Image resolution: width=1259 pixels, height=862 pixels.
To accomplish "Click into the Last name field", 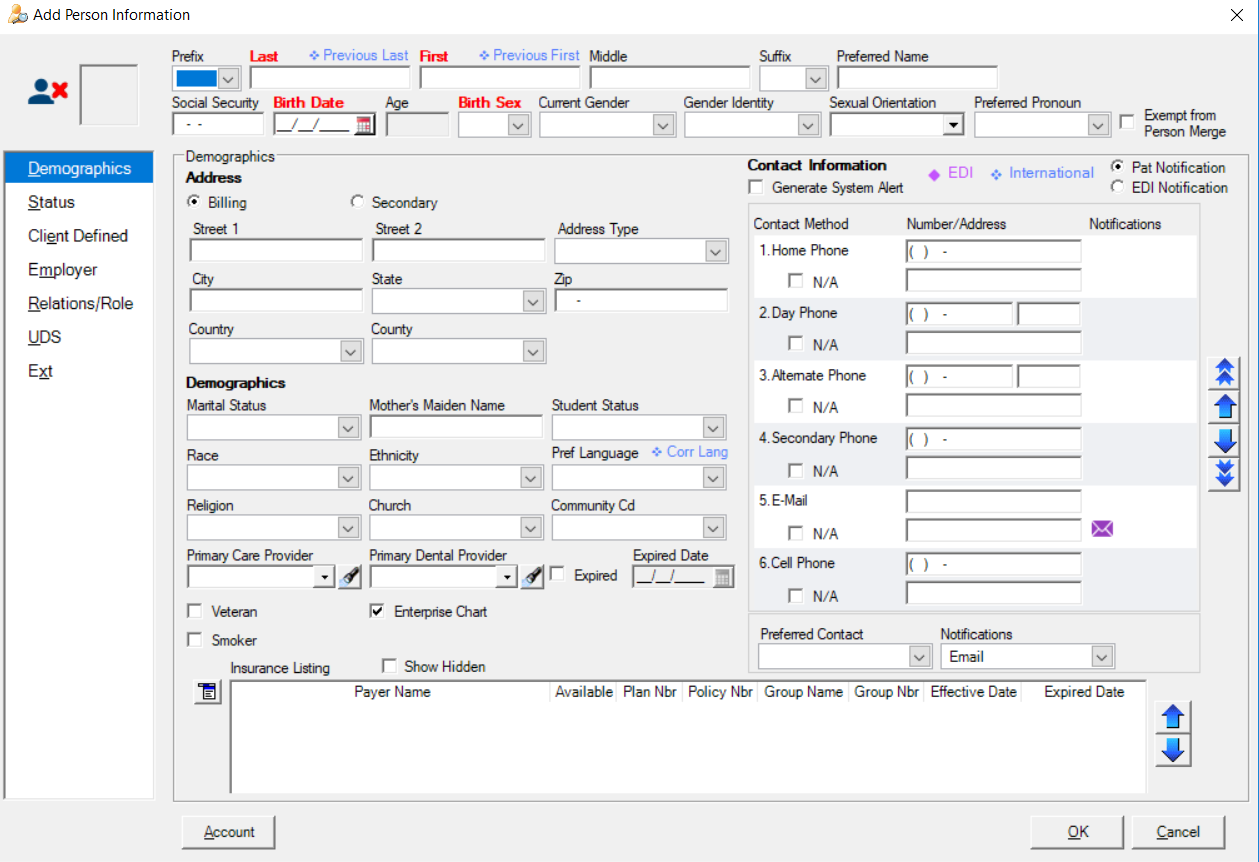I will [x=330, y=78].
